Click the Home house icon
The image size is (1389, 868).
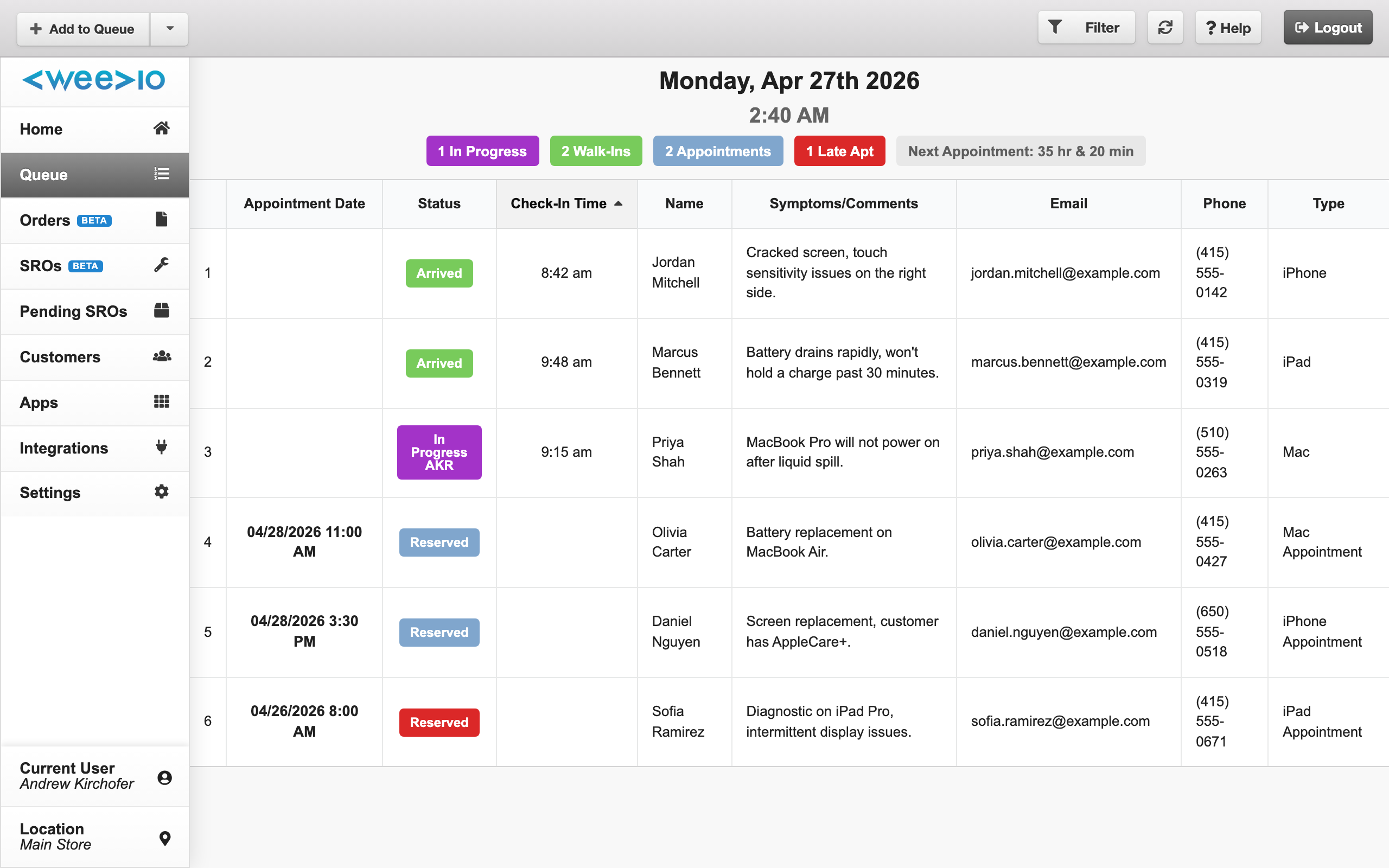161,128
